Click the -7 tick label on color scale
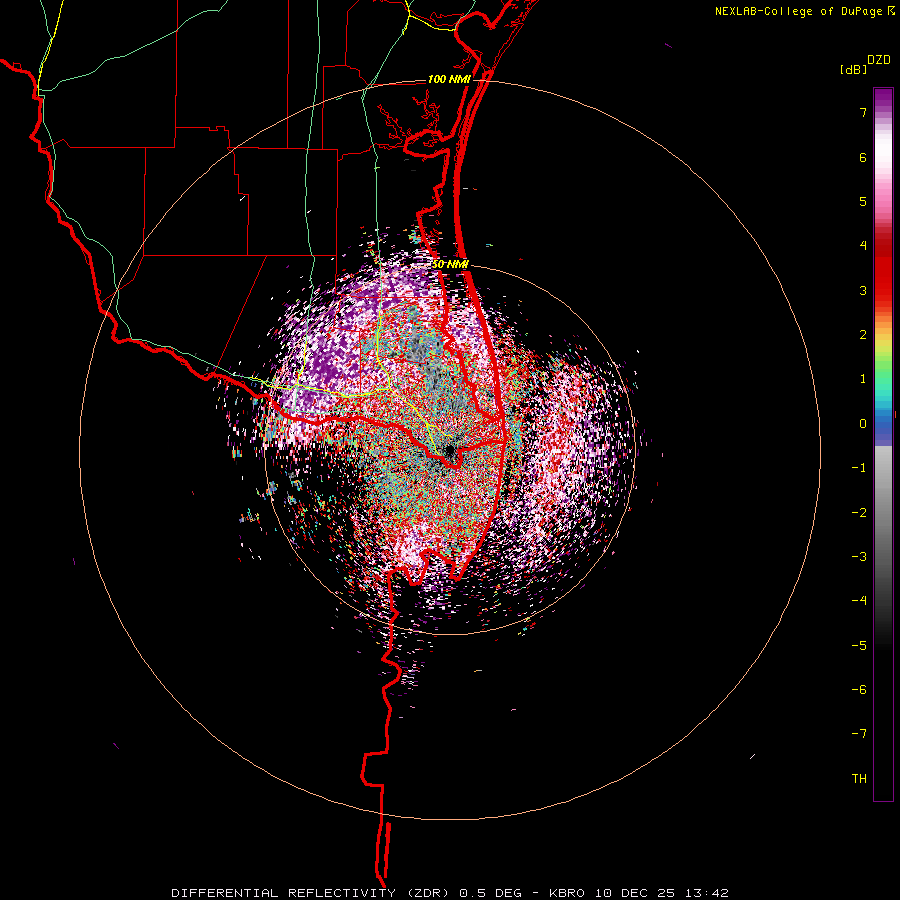This screenshot has height=900, width=900. (x=859, y=734)
